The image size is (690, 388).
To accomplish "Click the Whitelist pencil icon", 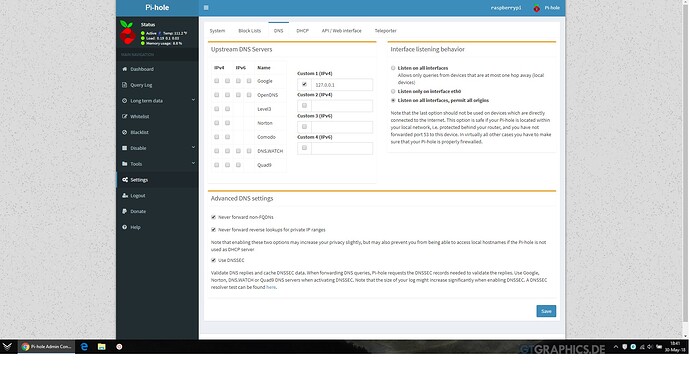I will coord(125,117).
